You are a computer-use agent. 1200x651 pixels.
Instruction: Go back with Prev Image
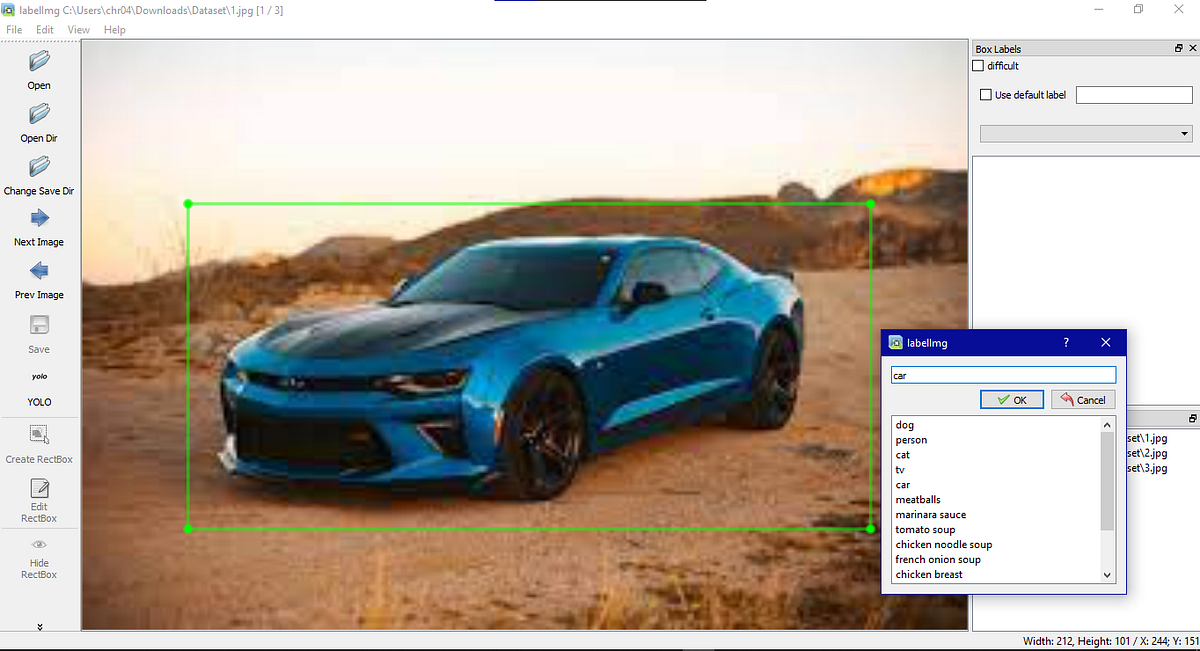pos(38,281)
